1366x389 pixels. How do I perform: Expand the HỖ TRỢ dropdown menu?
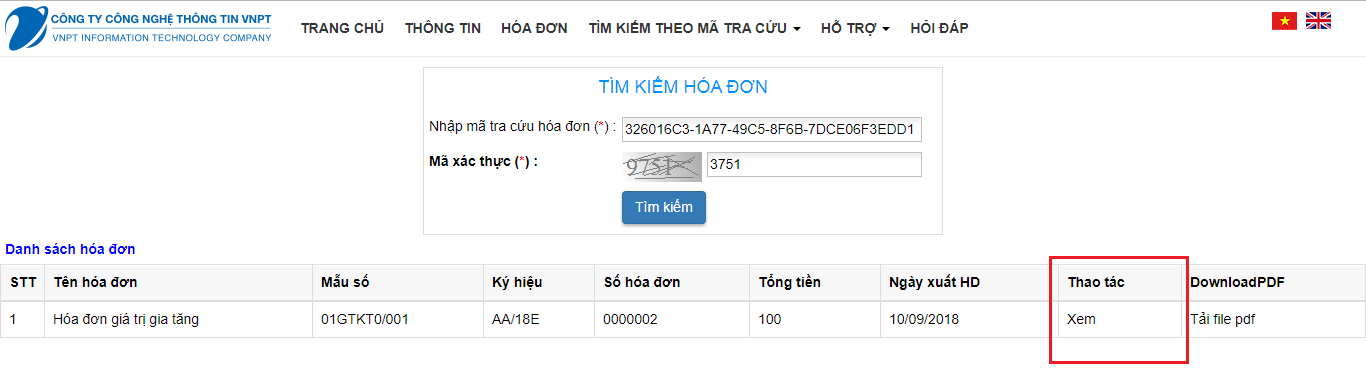click(x=855, y=28)
